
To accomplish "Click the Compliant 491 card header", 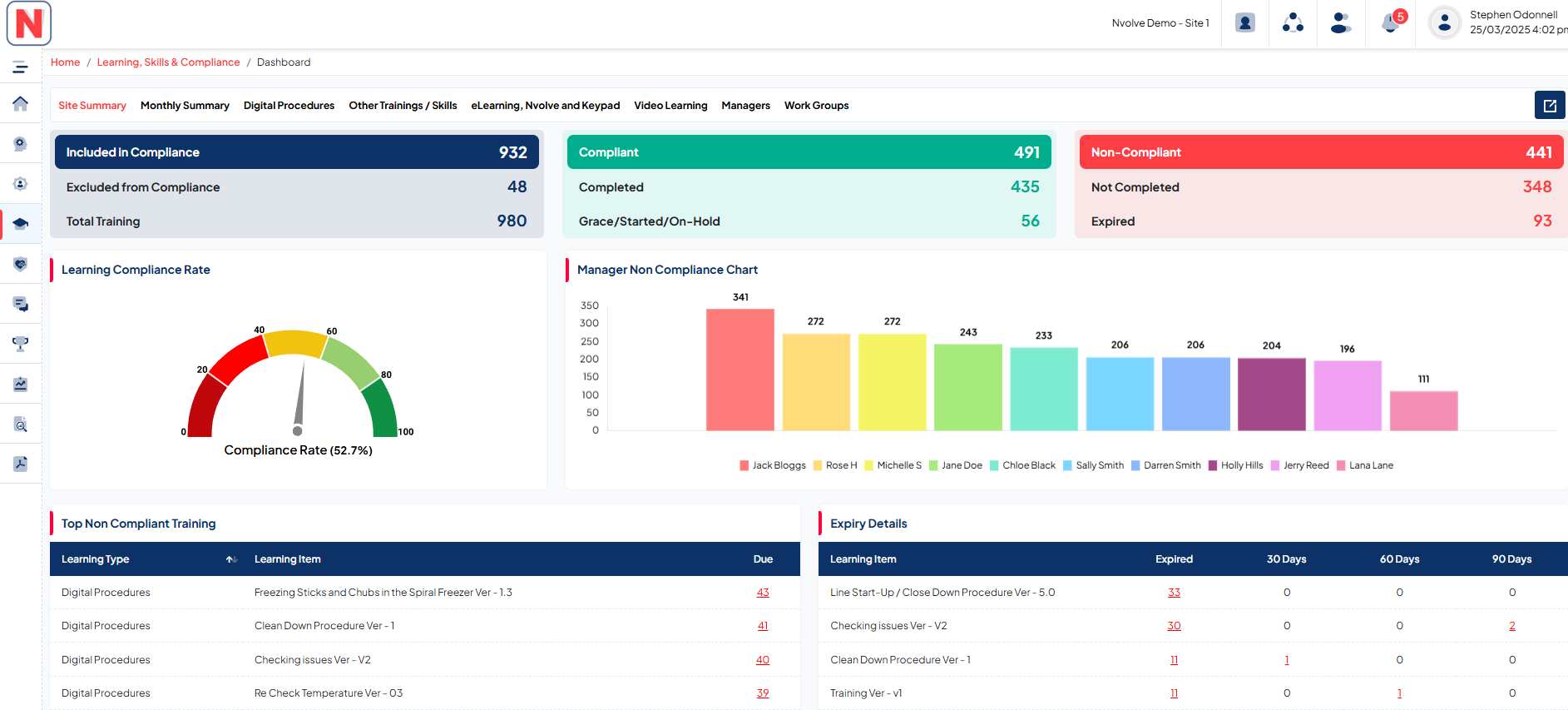I will (809, 152).
